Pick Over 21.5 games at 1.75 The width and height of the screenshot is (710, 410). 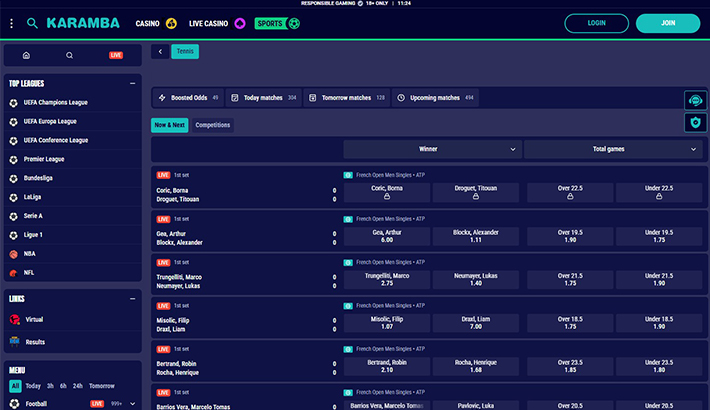[570, 280]
